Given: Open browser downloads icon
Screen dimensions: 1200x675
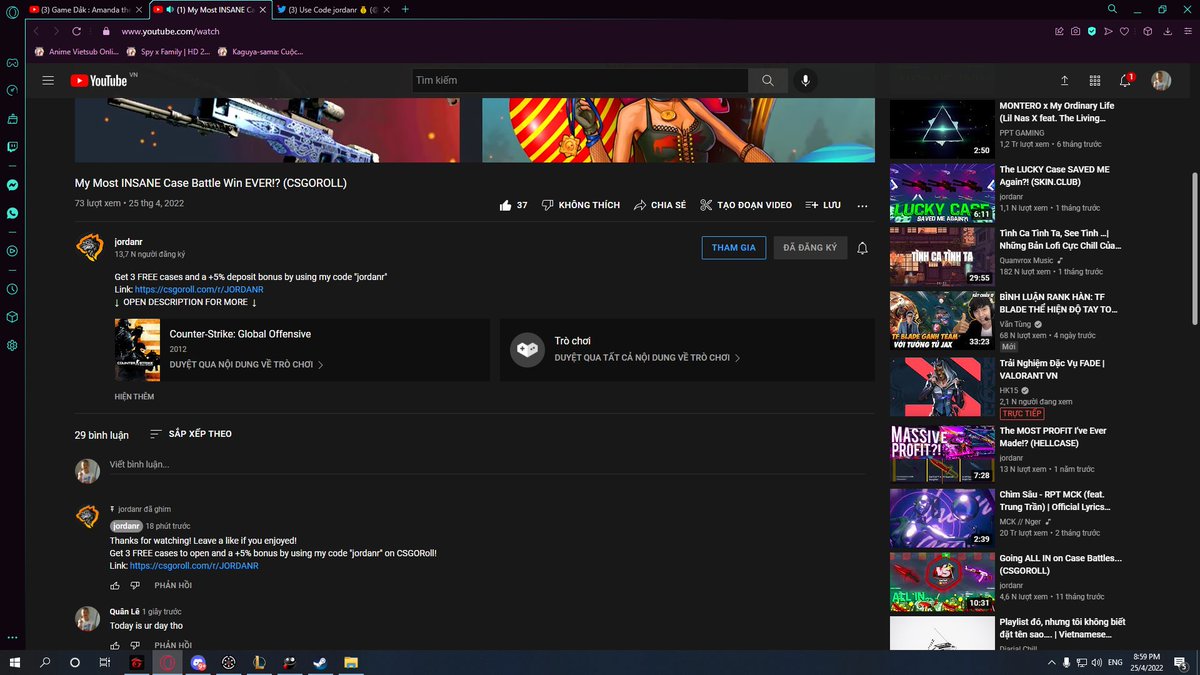Looking at the screenshot, I should 1168,31.
